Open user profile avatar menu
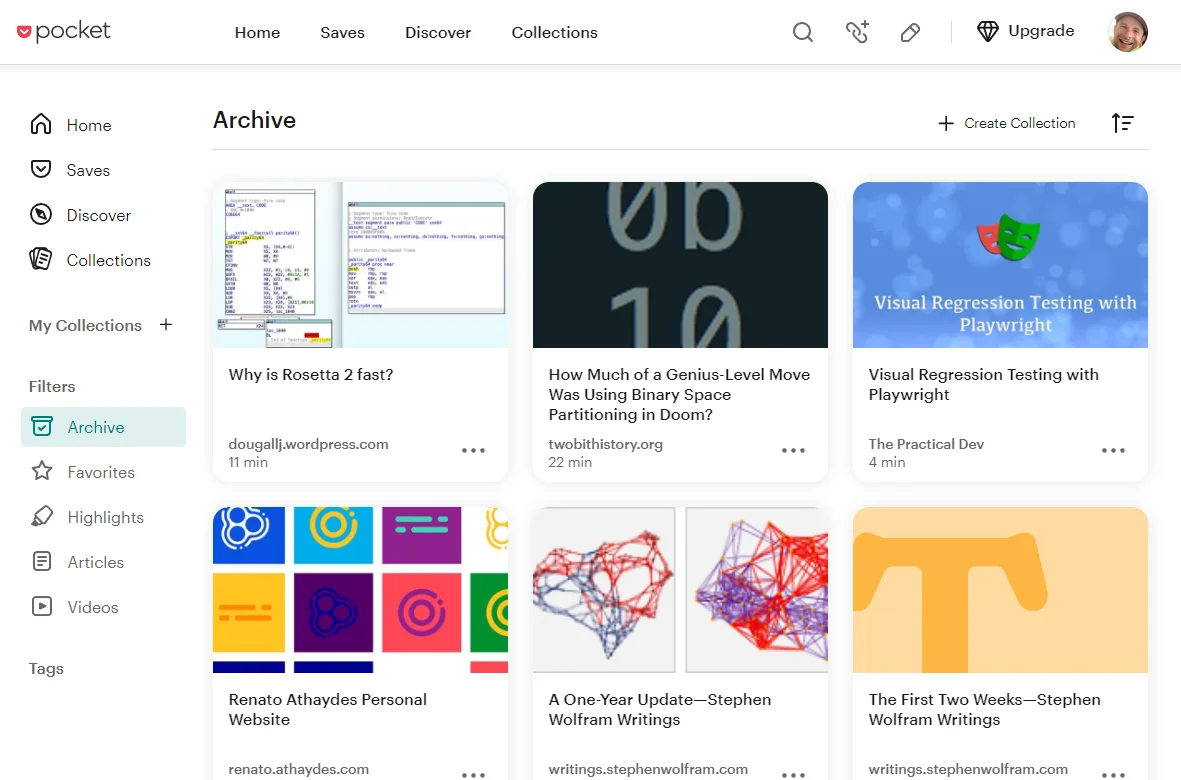Viewport: 1181px width, 780px height. tap(1128, 32)
